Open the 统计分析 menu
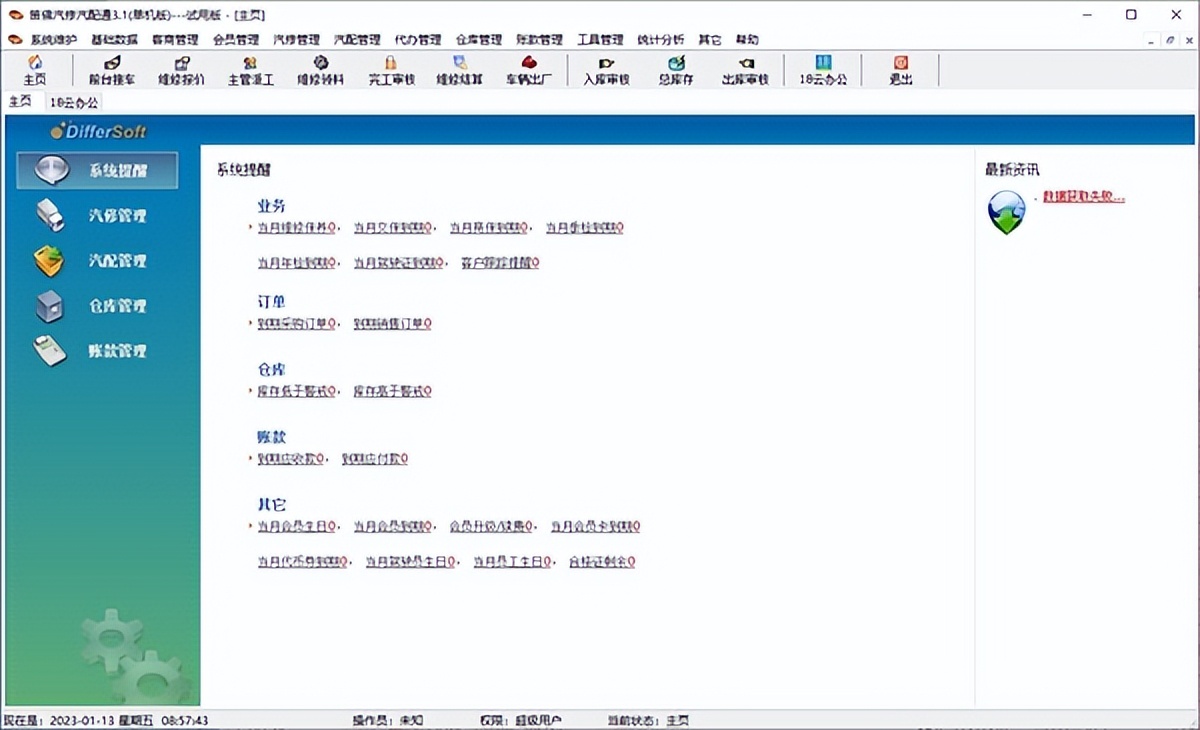This screenshot has height=730, width=1200. pyautogui.click(x=659, y=39)
